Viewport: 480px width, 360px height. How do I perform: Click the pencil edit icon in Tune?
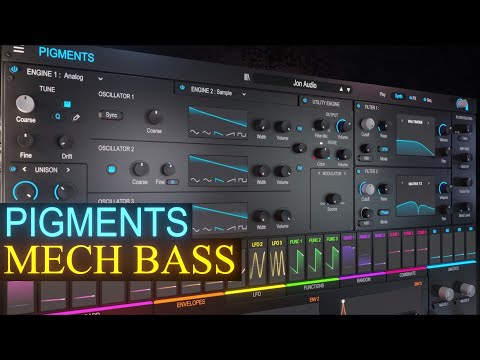click(x=76, y=117)
